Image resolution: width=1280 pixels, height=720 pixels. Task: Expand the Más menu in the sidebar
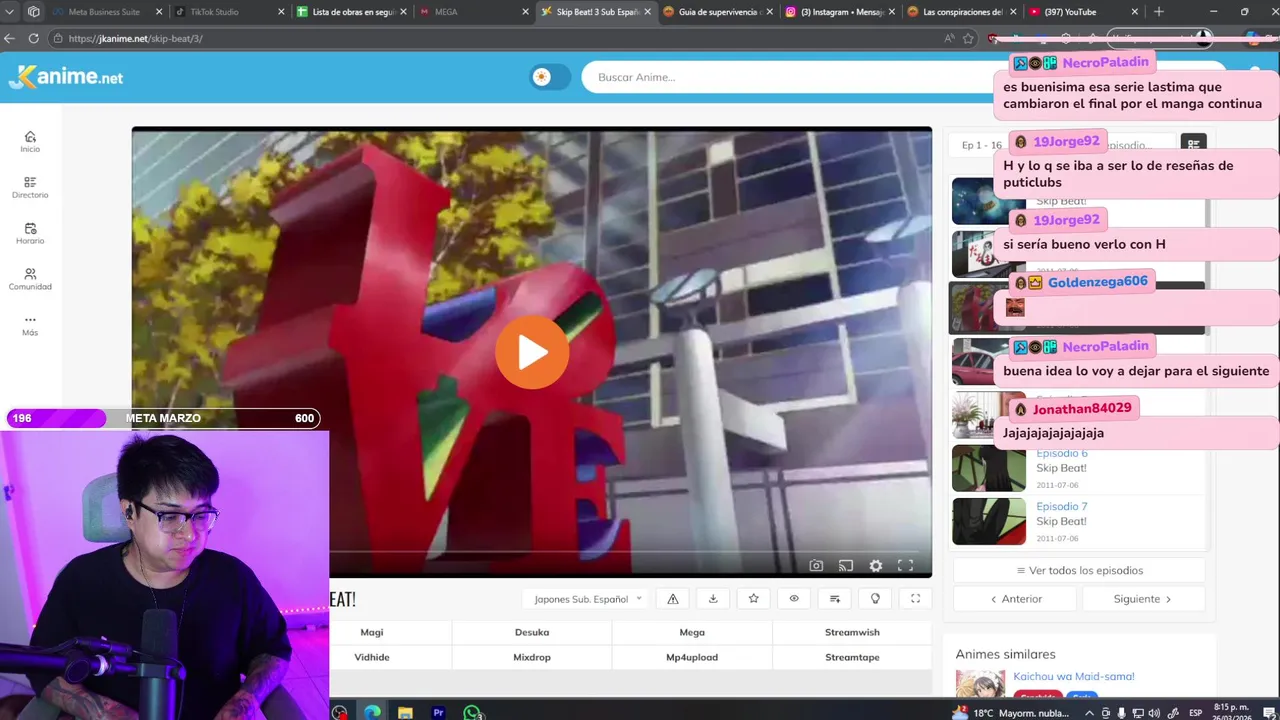pos(30,325)
